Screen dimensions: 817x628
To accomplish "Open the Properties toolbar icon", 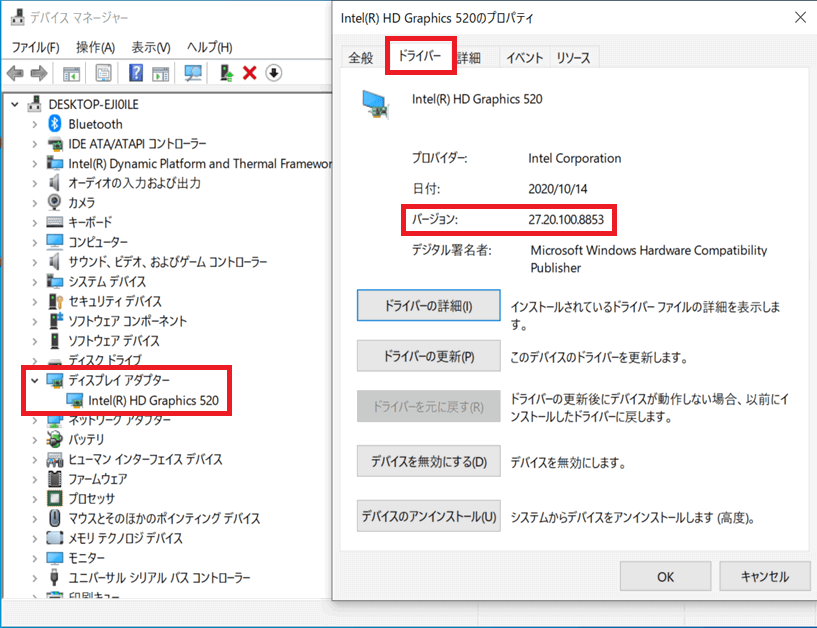I will tap(104, 73).
